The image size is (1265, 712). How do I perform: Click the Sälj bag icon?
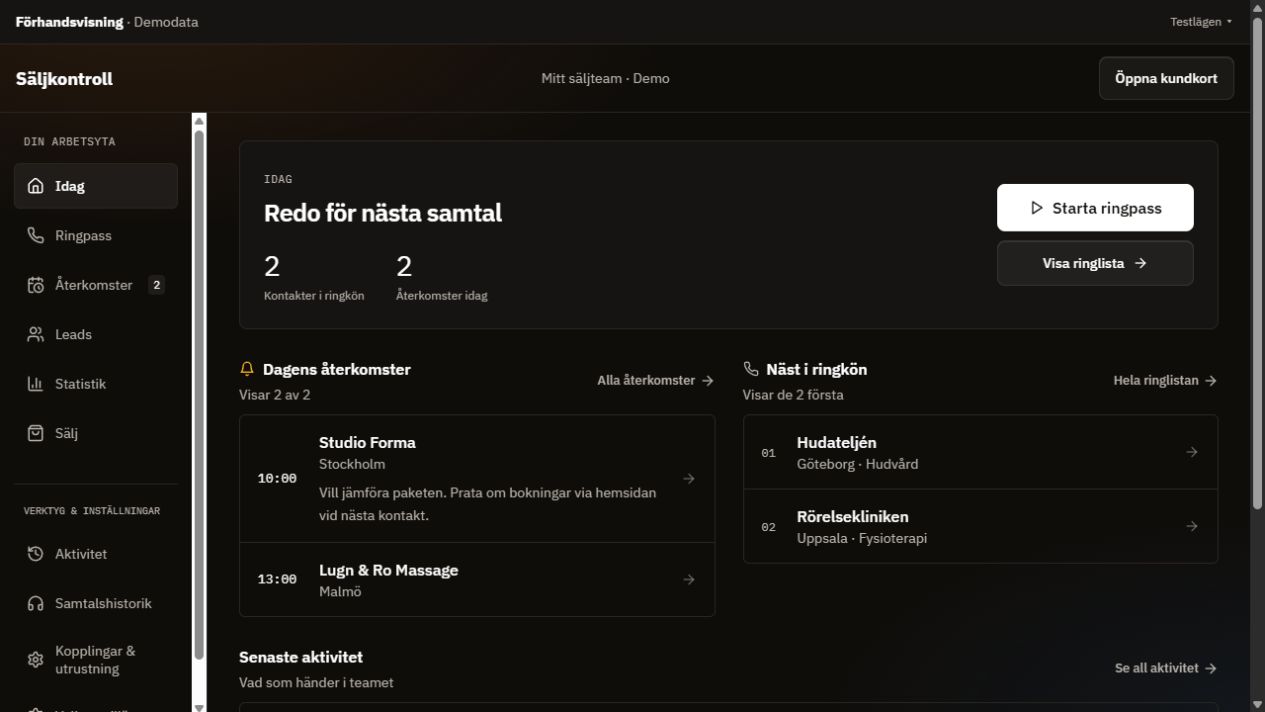[x=36, y=434]
